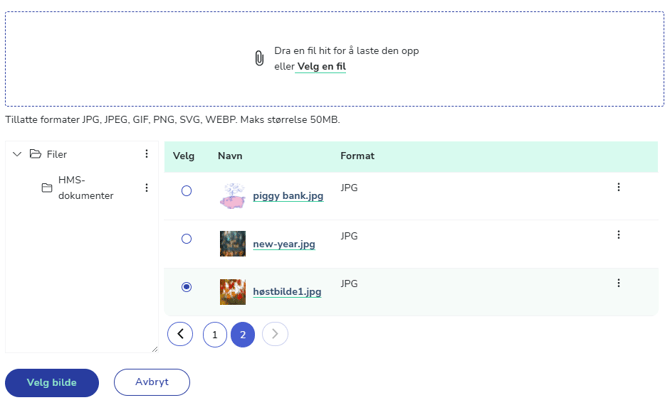The image size is (670, 405).
Task: Select the new-year.jpg radio button
Action: (x=186, y=238)
